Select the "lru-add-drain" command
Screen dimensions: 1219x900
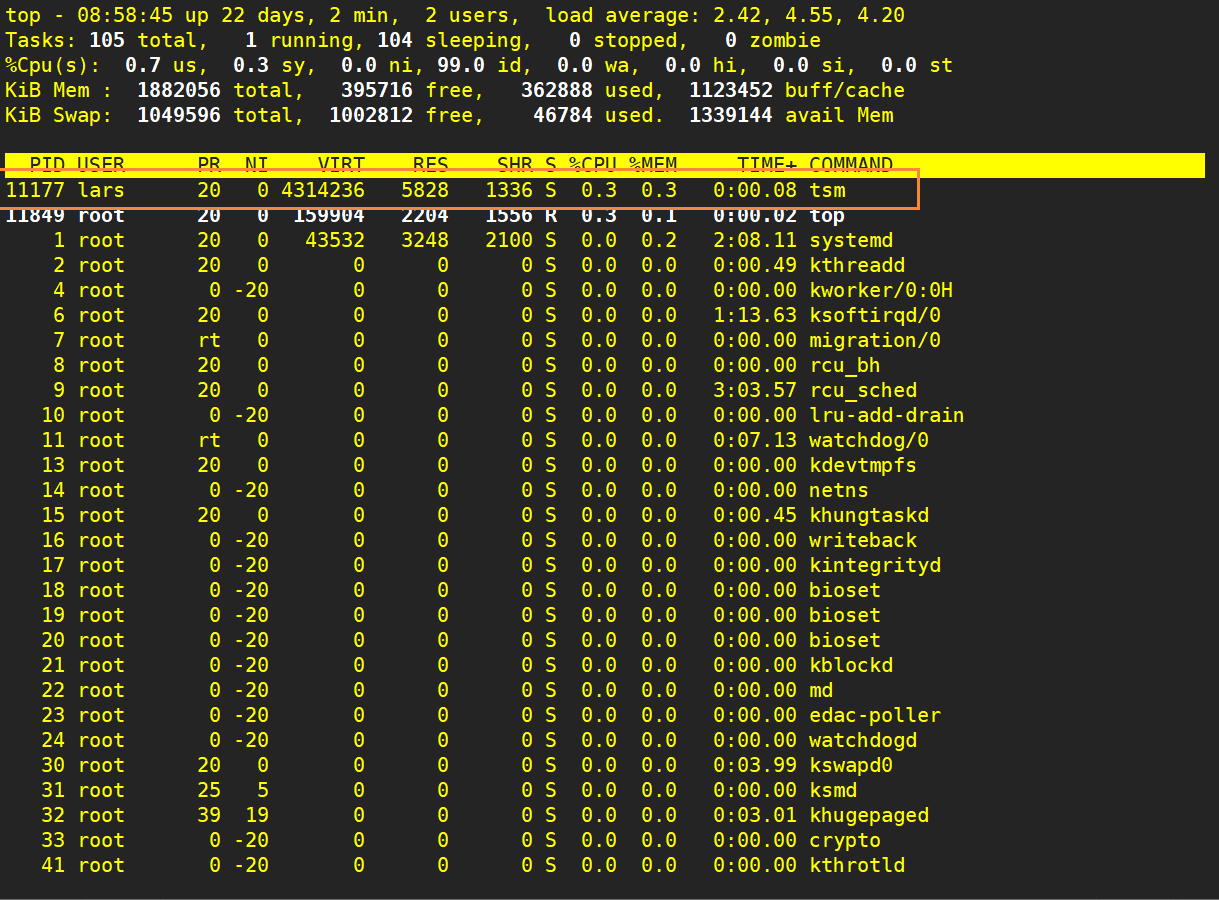(x=887, y=415)
